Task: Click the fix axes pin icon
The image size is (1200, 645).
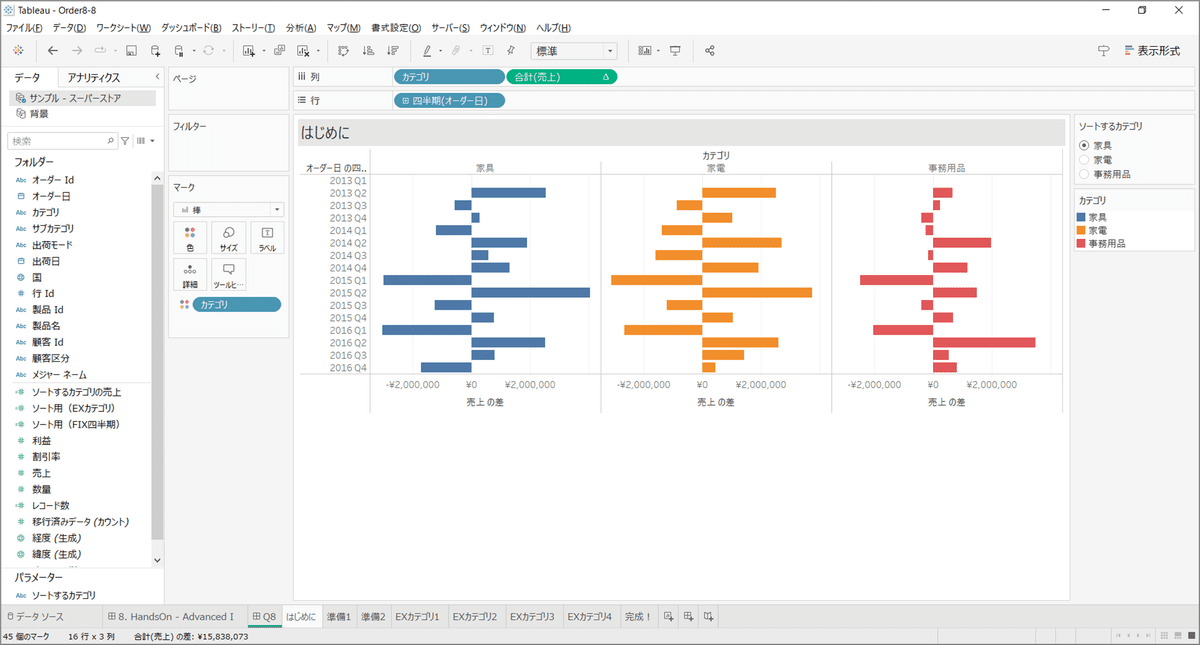Action: click(x=511, y=50)
